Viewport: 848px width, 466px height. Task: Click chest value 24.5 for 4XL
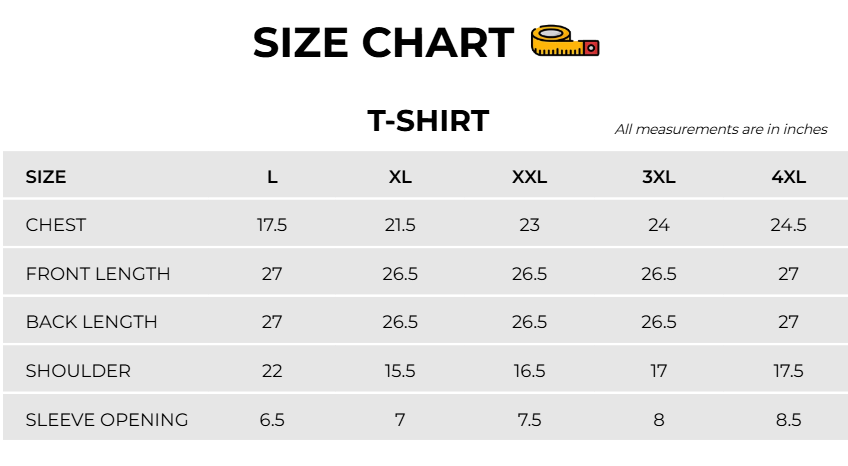click(789, 225)
